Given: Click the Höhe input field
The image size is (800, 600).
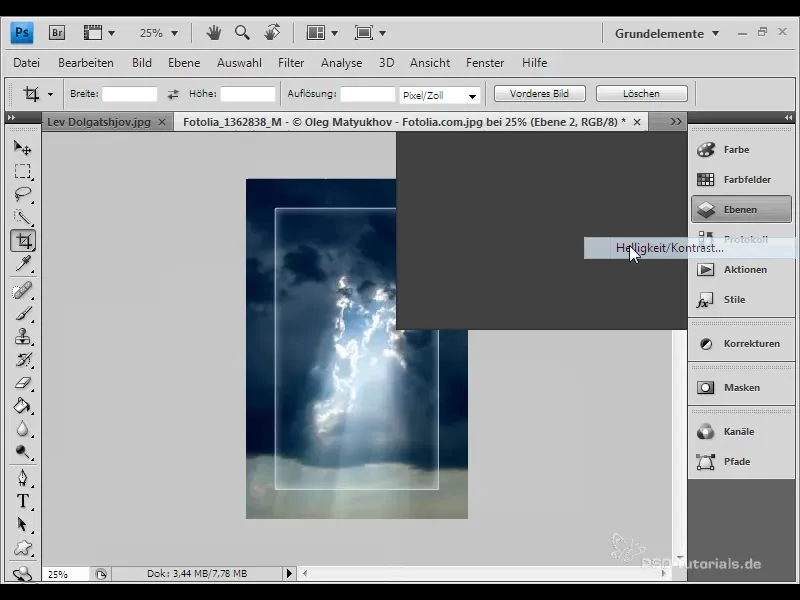Looking at the screenshot, I should coord(247,94).
